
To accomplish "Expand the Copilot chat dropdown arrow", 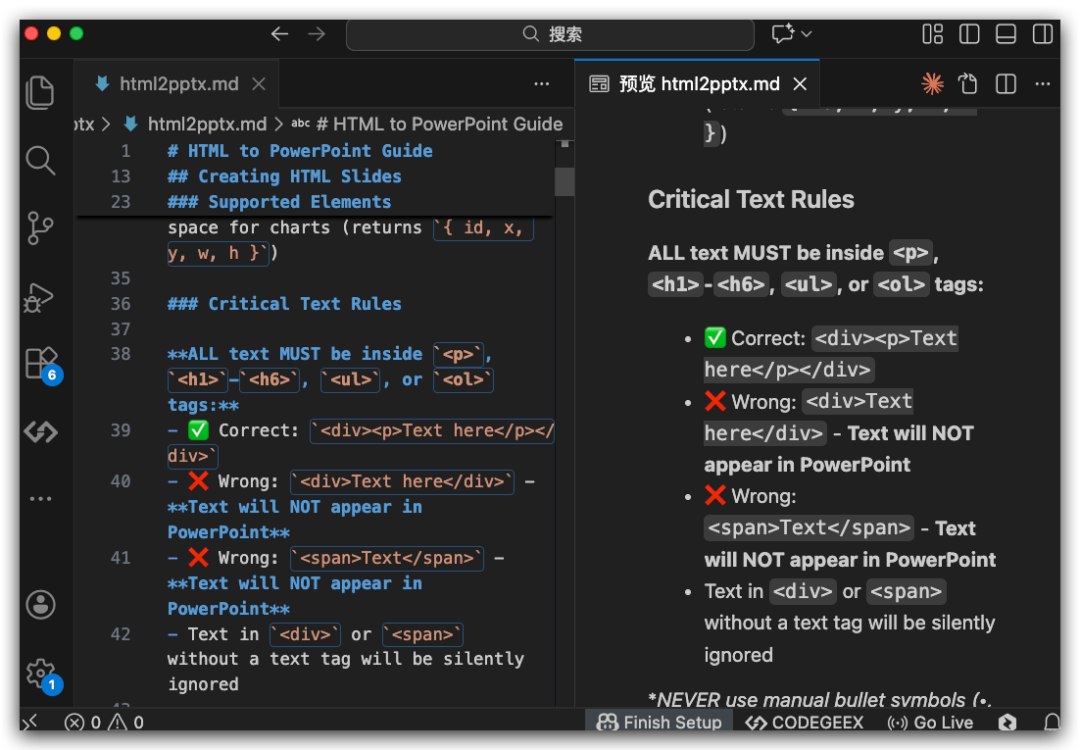I will click(x=806, y=34).
